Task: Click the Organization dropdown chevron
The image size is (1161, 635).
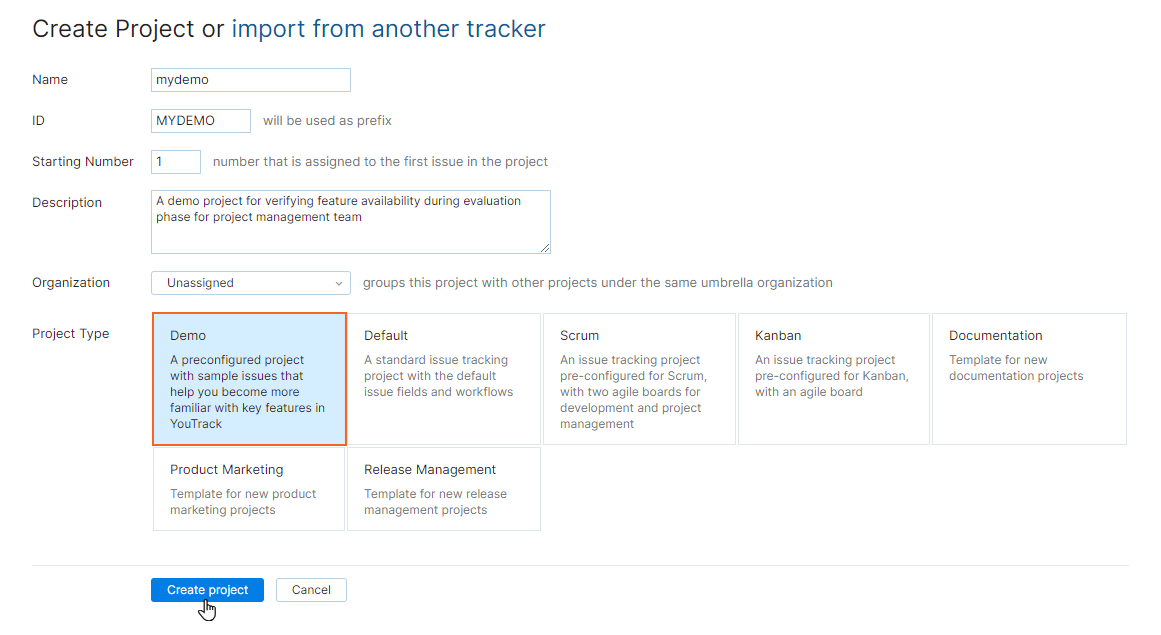Action: [339, 283]
